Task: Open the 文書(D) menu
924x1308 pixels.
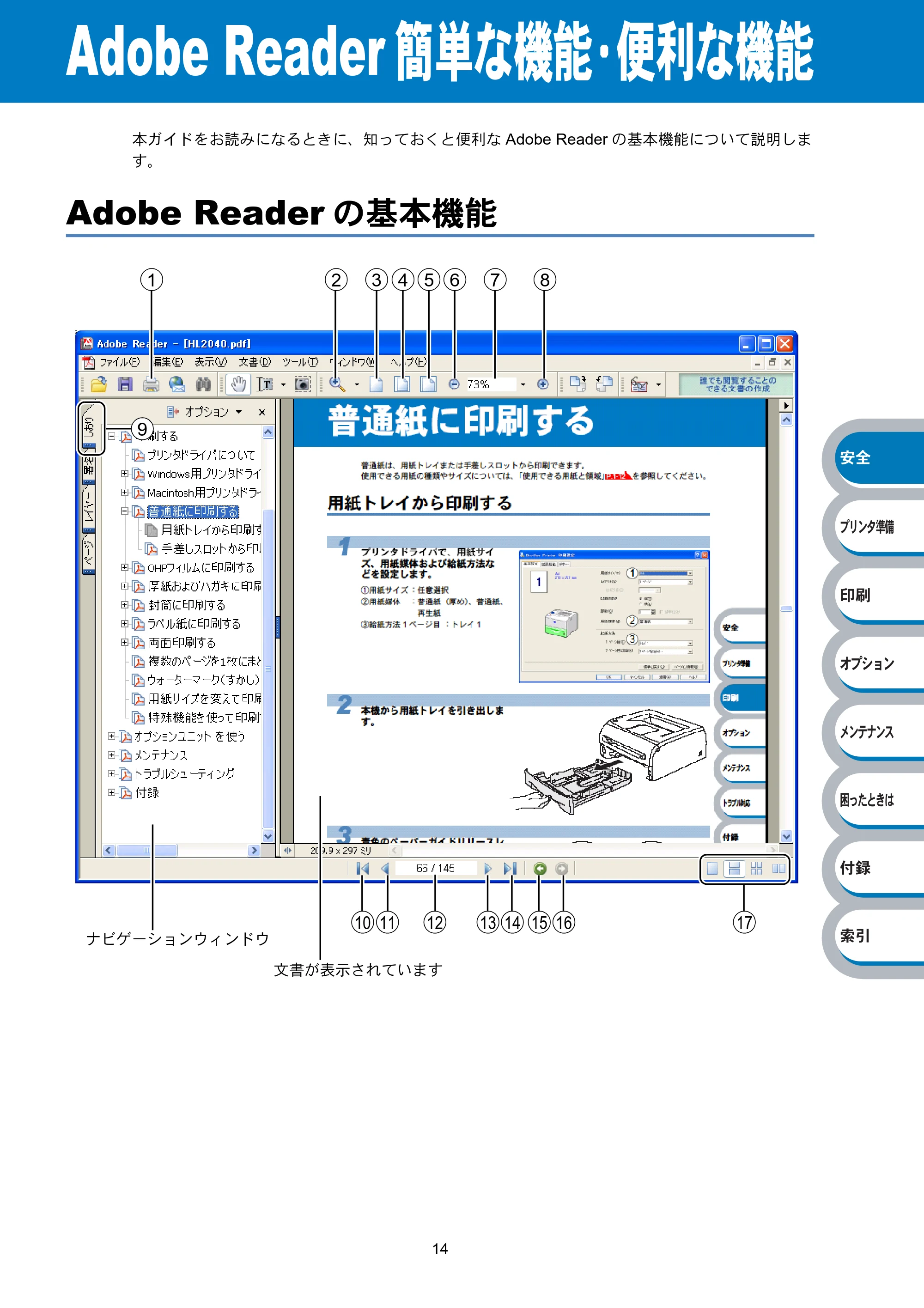Action: pos(255,362)
